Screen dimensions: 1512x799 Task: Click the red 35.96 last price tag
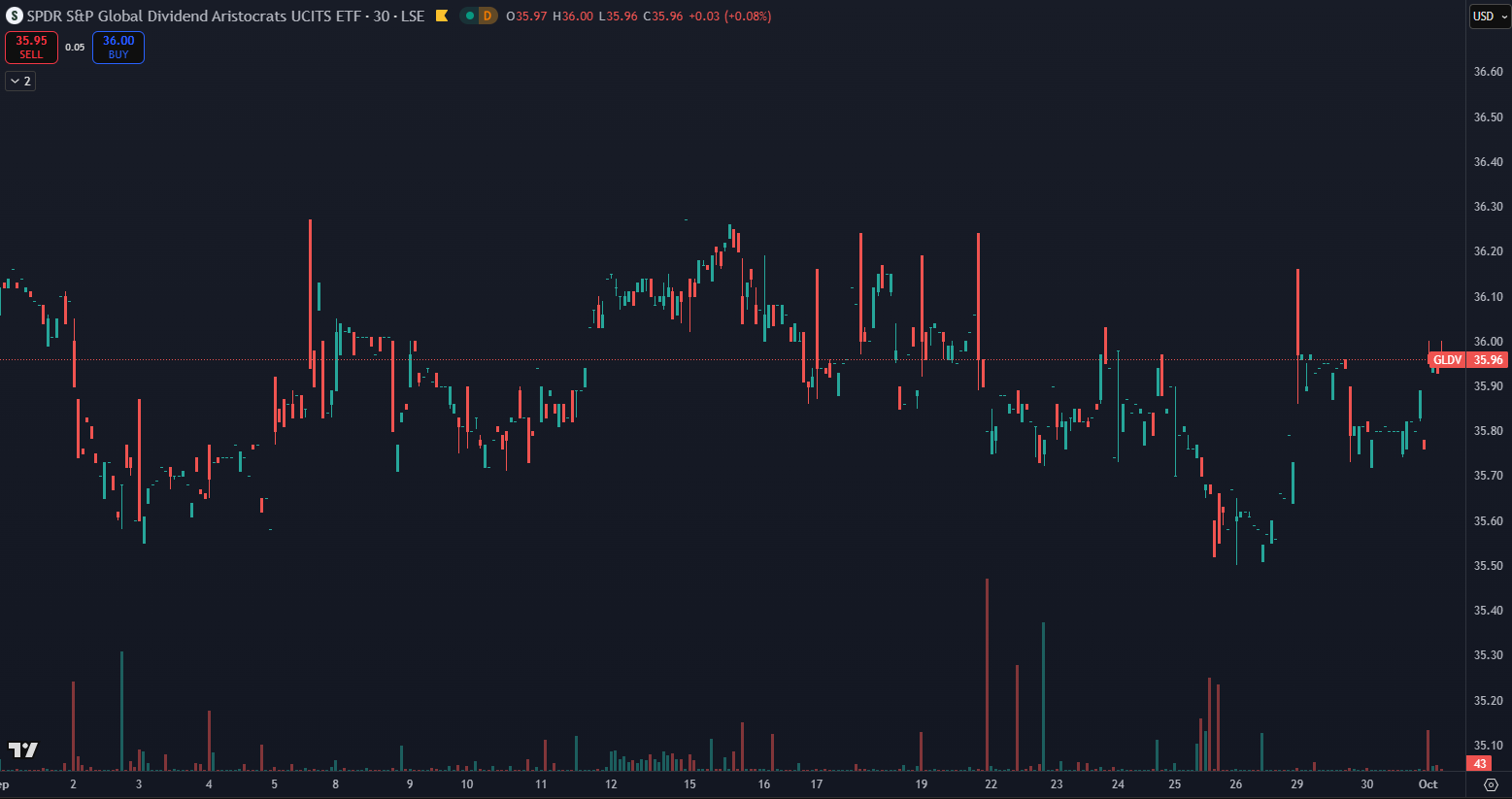pyautogui.click(x=1488, y=360)
